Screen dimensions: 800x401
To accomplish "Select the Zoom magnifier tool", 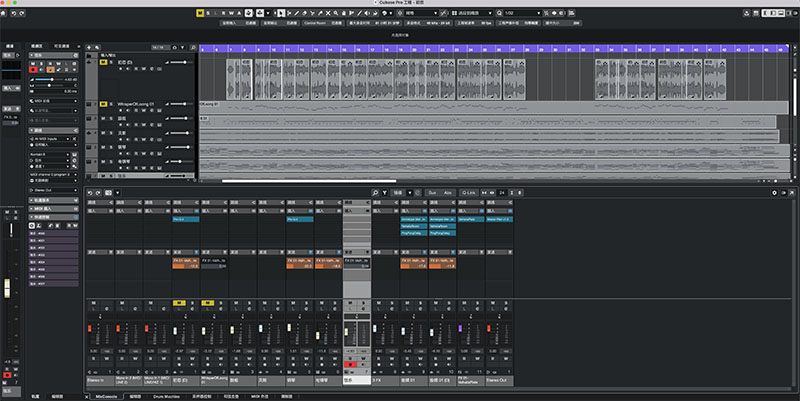I will (335, 13).
